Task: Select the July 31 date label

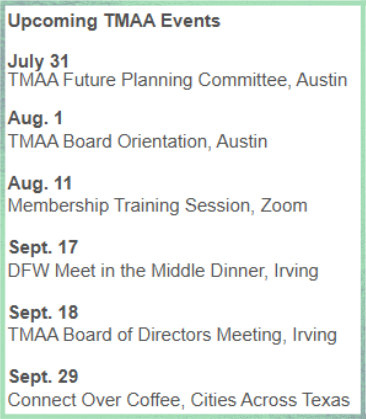Action: click(38, 61)
